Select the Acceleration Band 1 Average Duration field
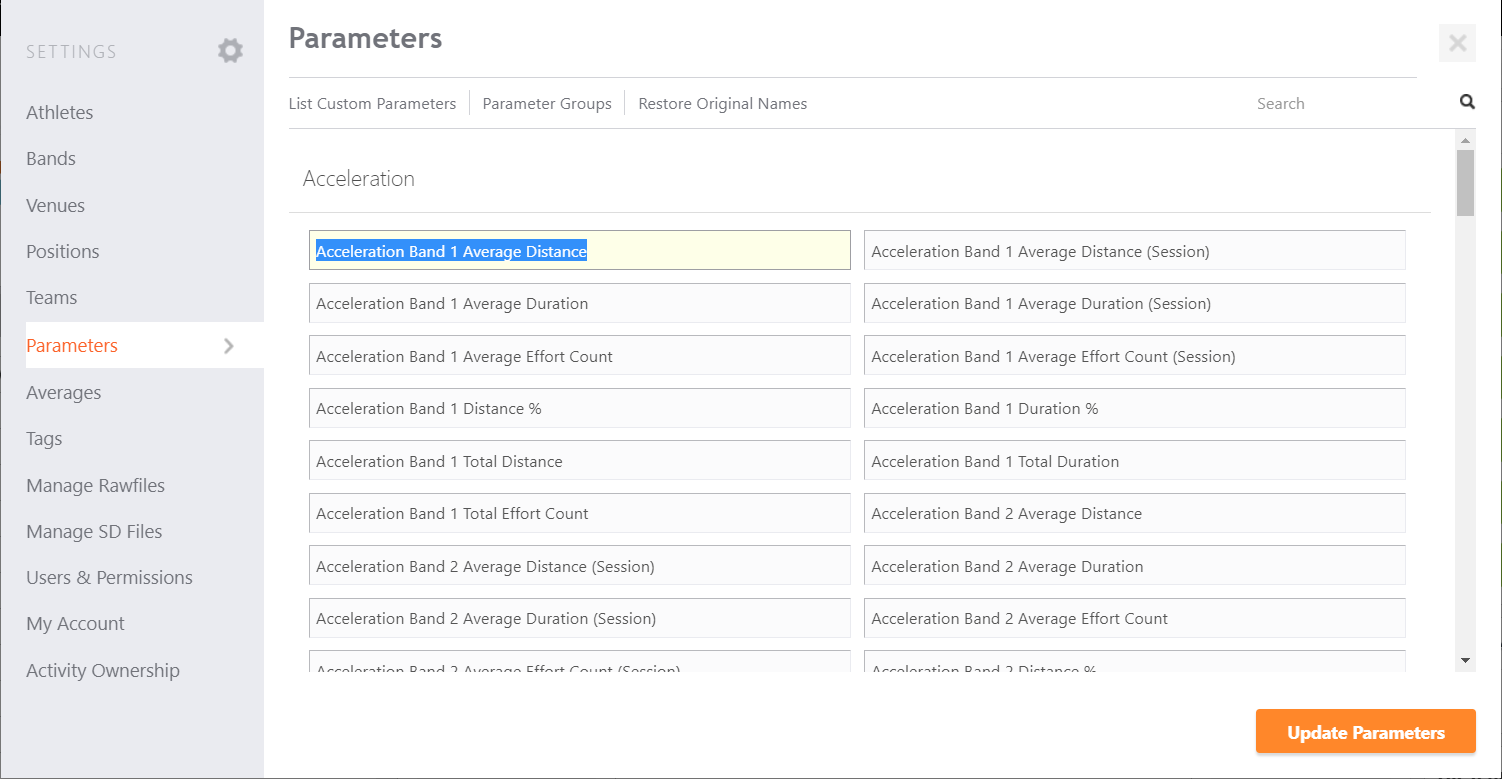Screen dimensions: 1502x779 (580, 303)
